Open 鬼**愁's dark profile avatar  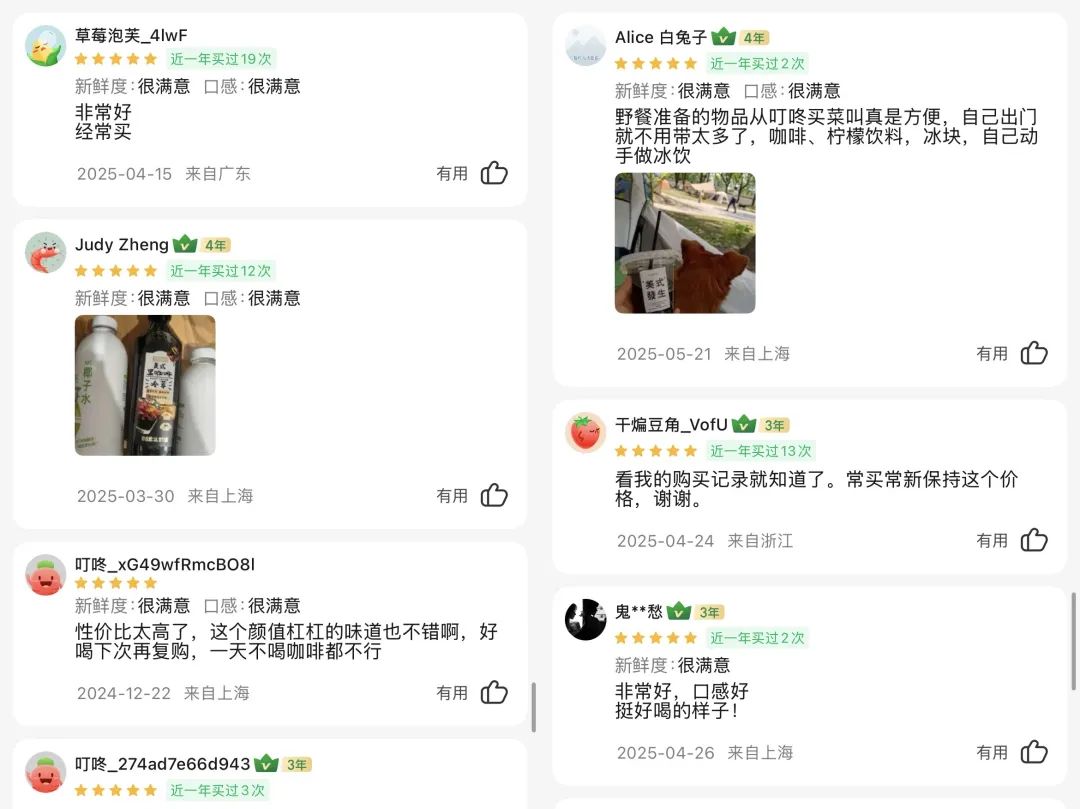[585, 619]
